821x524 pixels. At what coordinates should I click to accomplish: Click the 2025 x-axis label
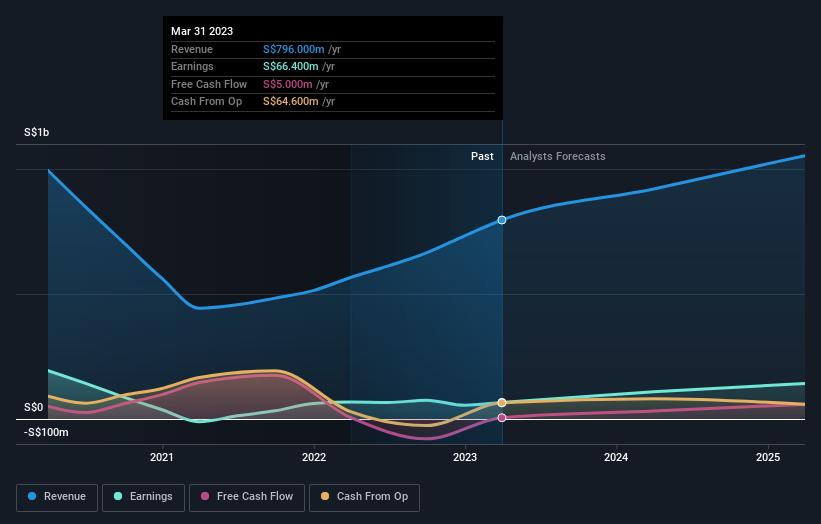pyautogui.click(x=768, y=457)
